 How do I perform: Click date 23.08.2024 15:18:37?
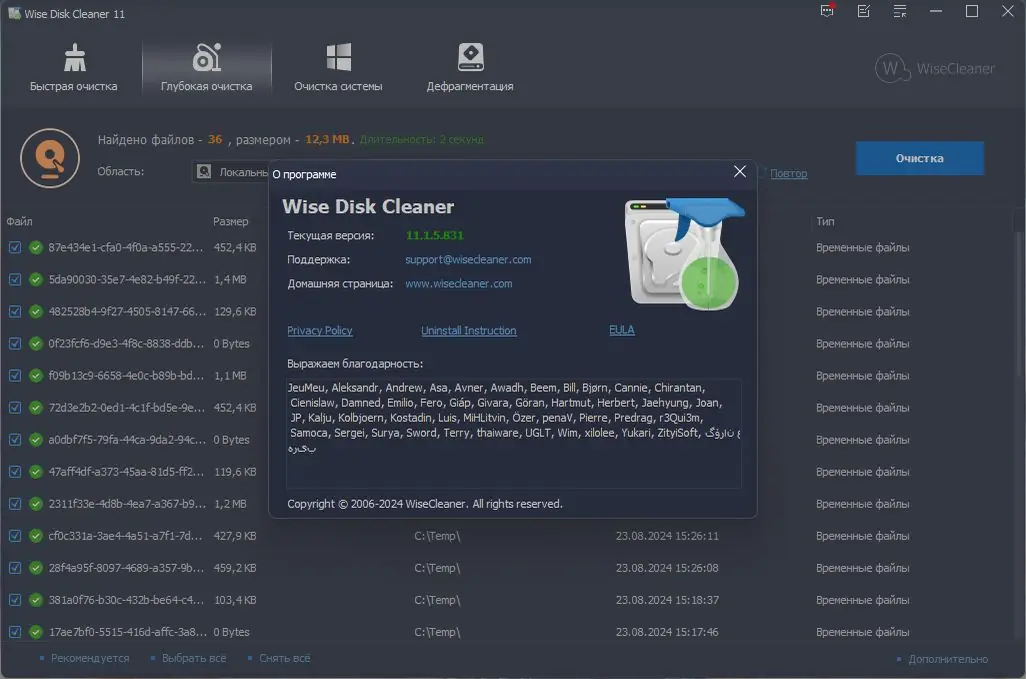[667, 600]
